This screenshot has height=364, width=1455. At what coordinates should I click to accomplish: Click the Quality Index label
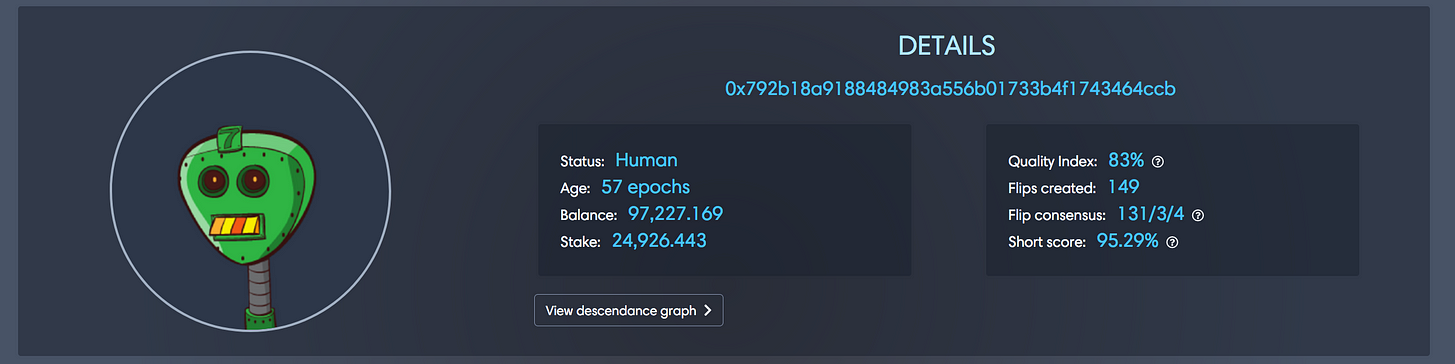(x=1053, y=161)
